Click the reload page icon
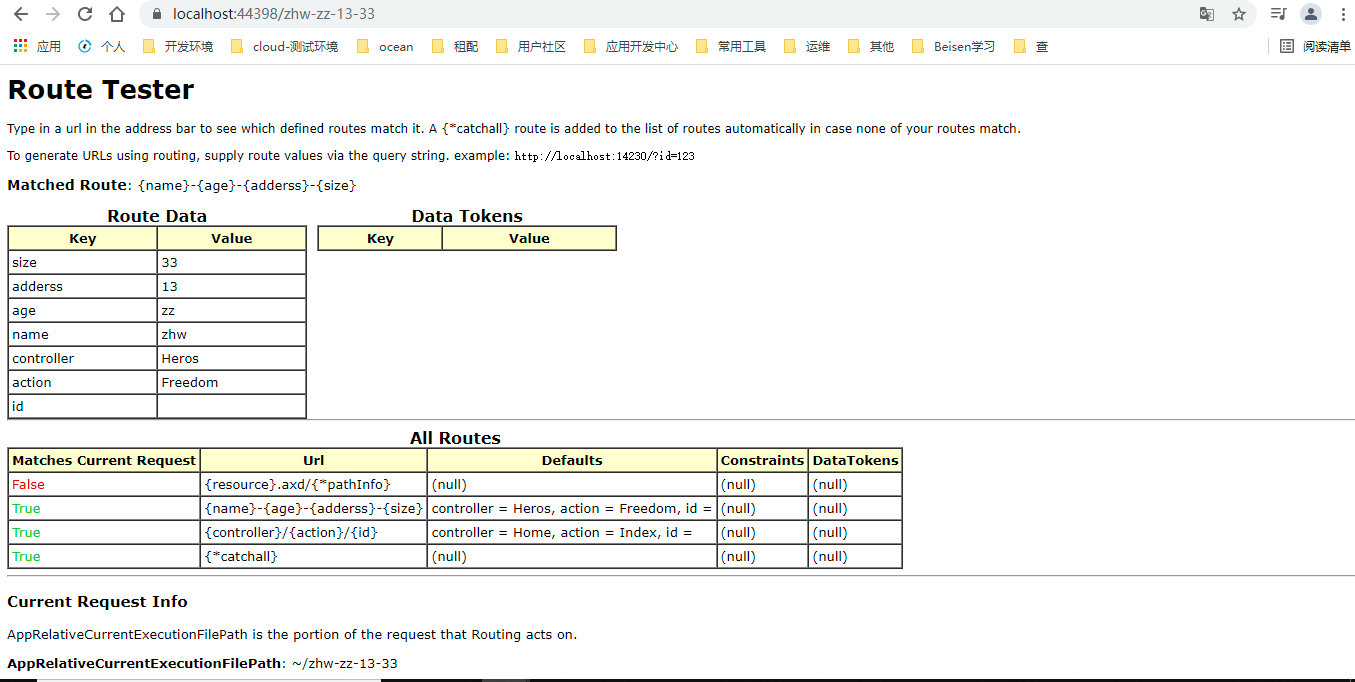Image resolution: width=1355 pixels, height=682 pixels. 84,16
